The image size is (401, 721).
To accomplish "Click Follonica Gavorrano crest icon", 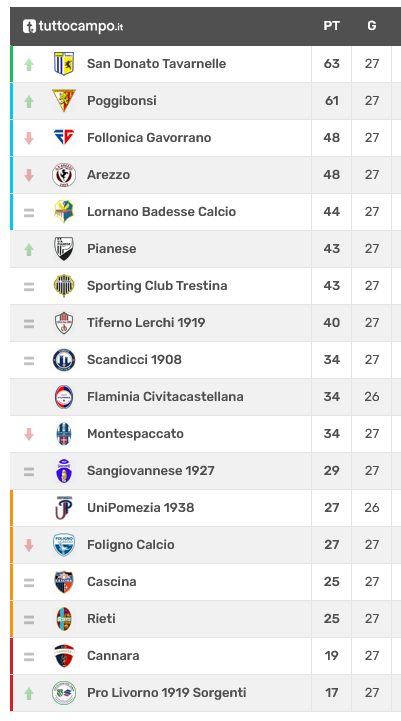I will (x=64, y=137).
